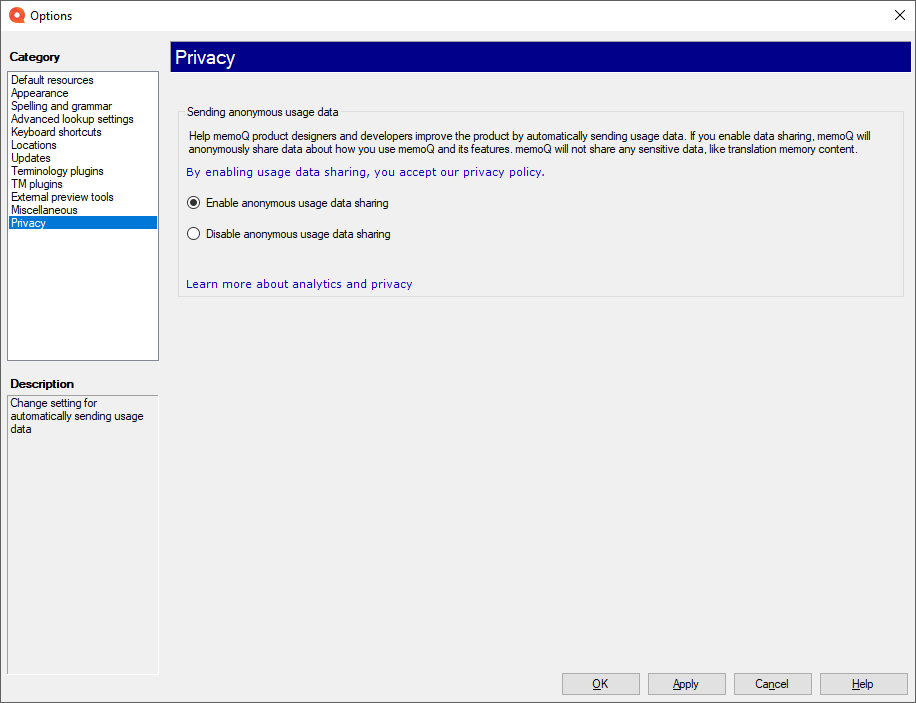
Task: Confirm settings with the OK button
Action: point(601,684)
